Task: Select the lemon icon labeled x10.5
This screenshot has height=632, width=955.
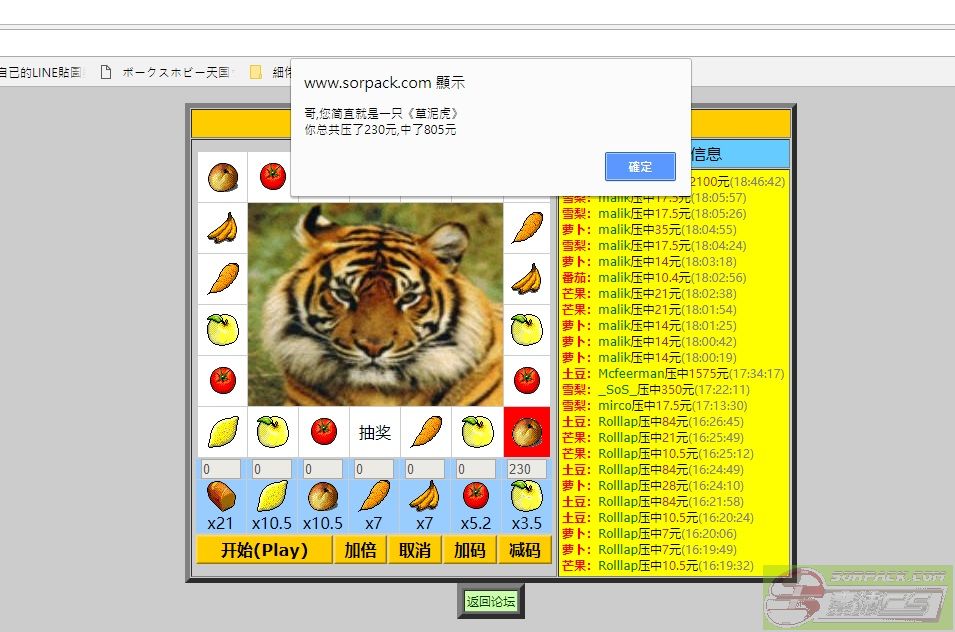Action: 271,496
